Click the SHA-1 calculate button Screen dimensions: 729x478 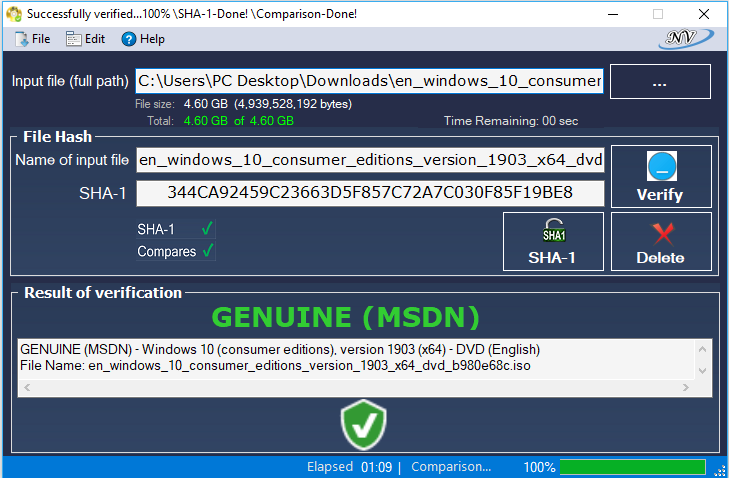(x=553, y=241)
